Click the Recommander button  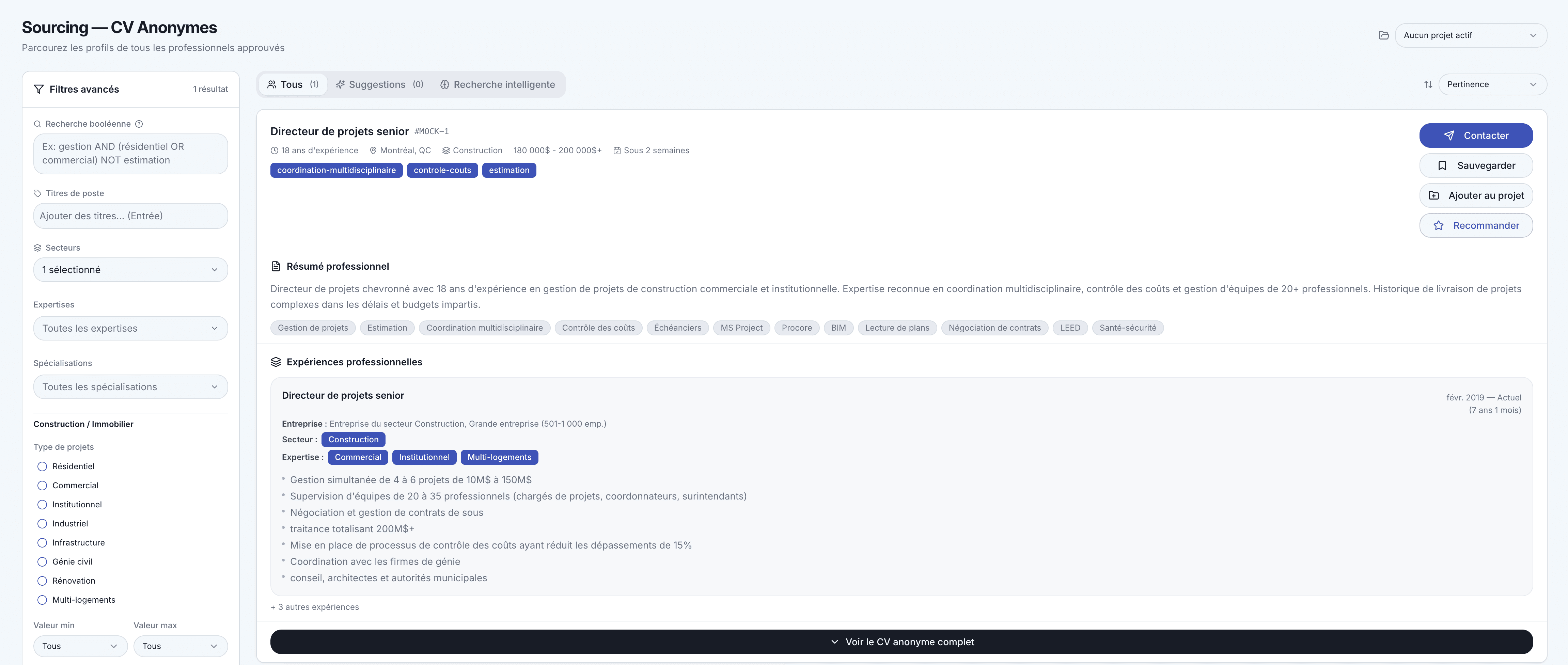1476,226
